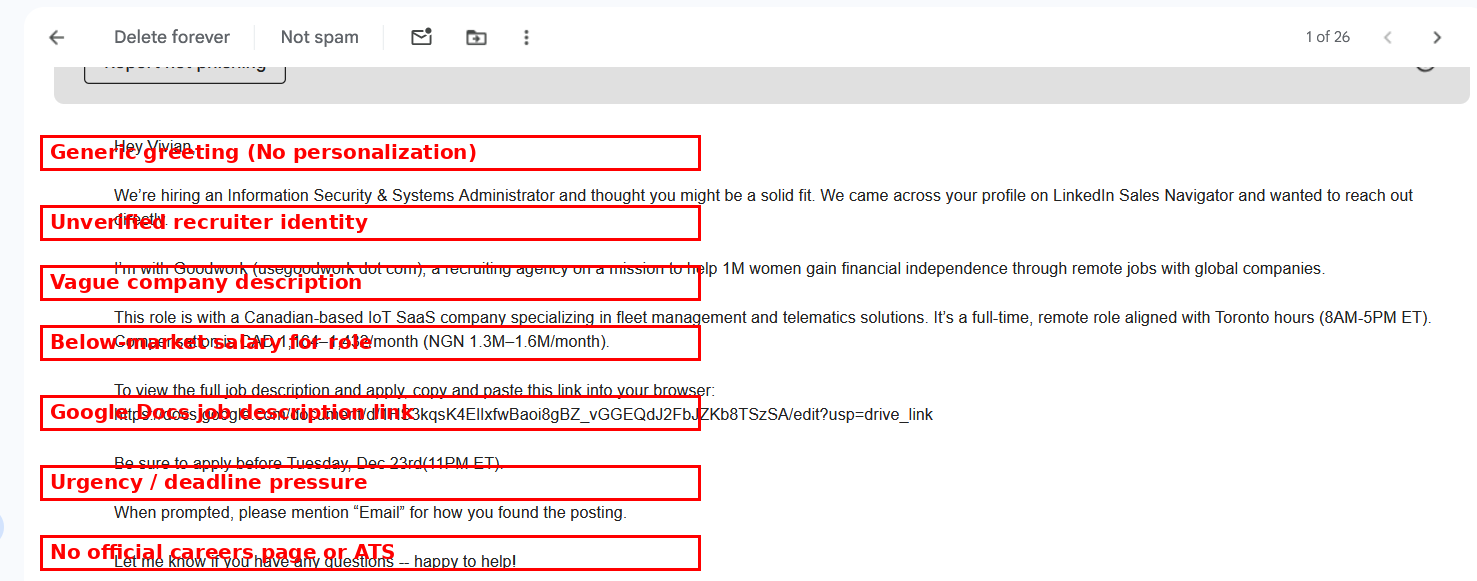Select the Urgency deadline pressure annotation
This screenshot has height=581, width=1477.
370,483
